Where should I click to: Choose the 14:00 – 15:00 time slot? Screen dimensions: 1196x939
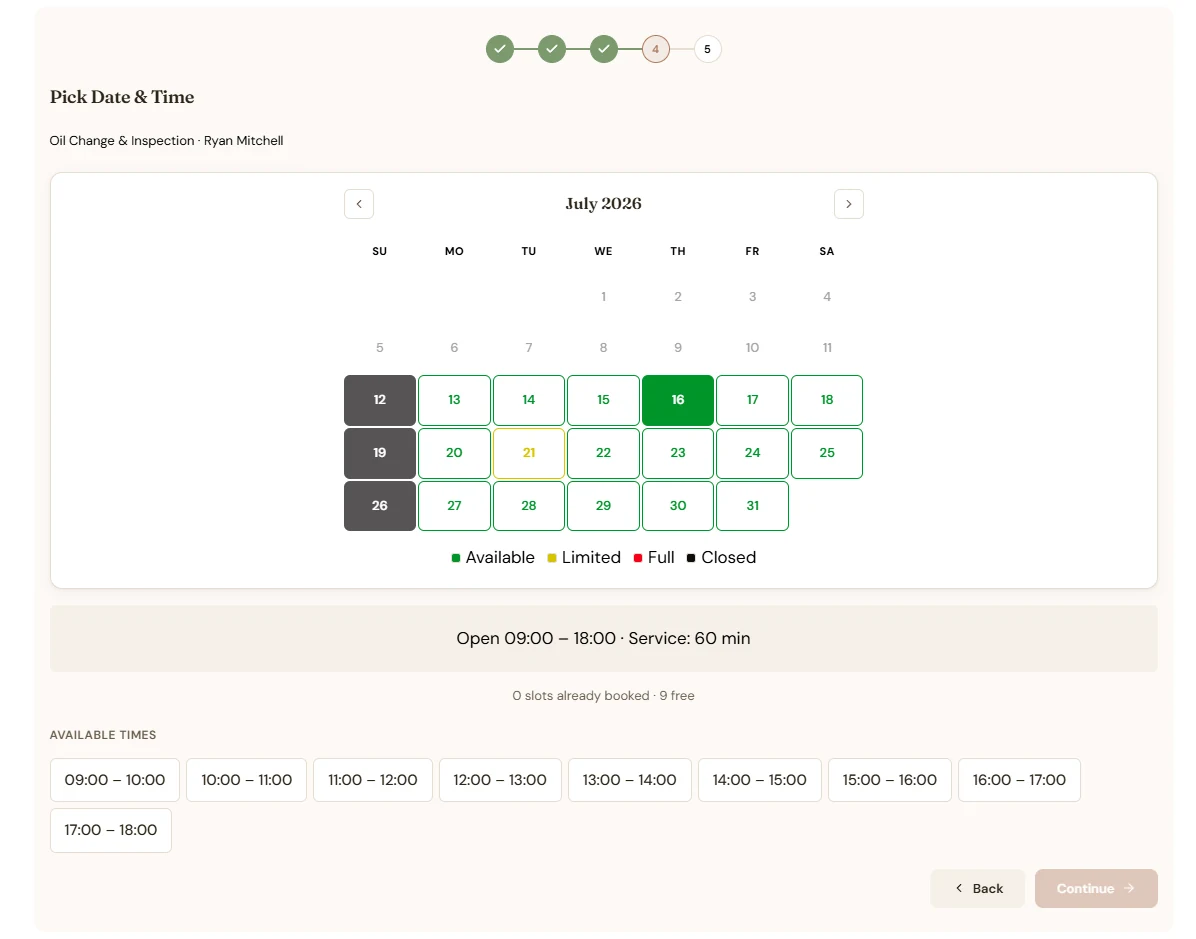click(x=760, y=780)
